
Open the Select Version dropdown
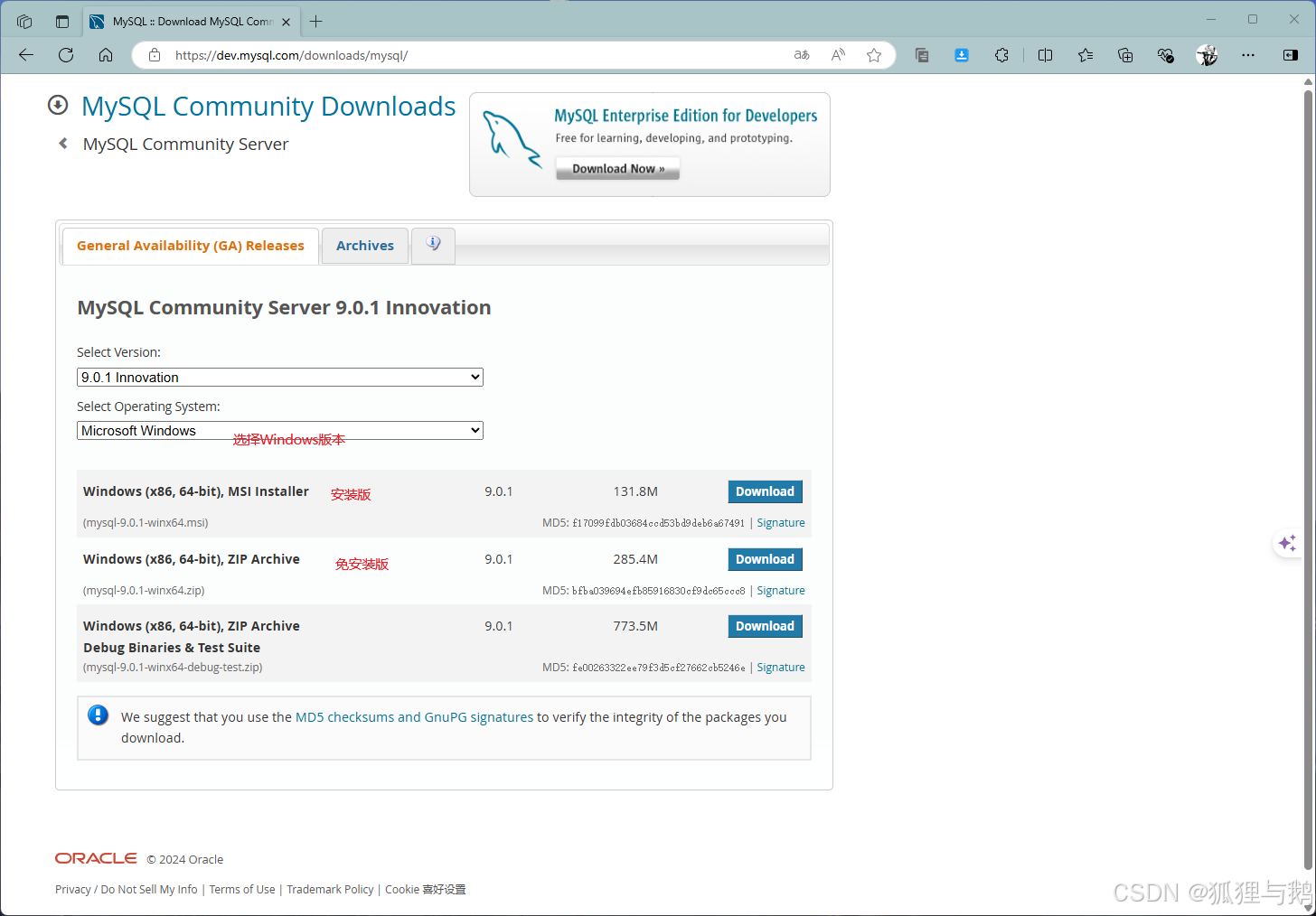pos(280,378)
